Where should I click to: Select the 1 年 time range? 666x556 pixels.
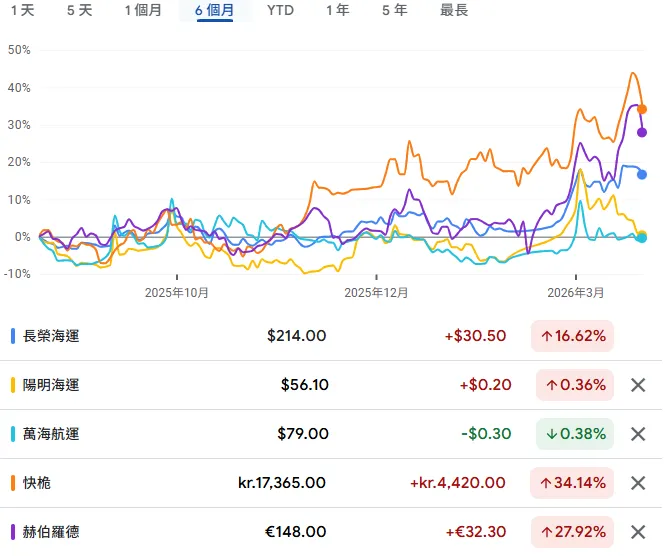tap(338, 10)
